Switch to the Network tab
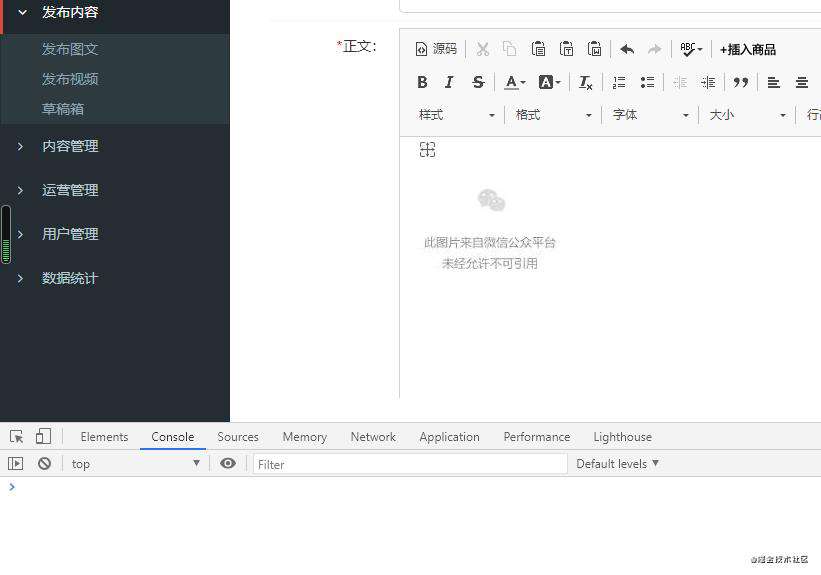 tap(373, 437)
